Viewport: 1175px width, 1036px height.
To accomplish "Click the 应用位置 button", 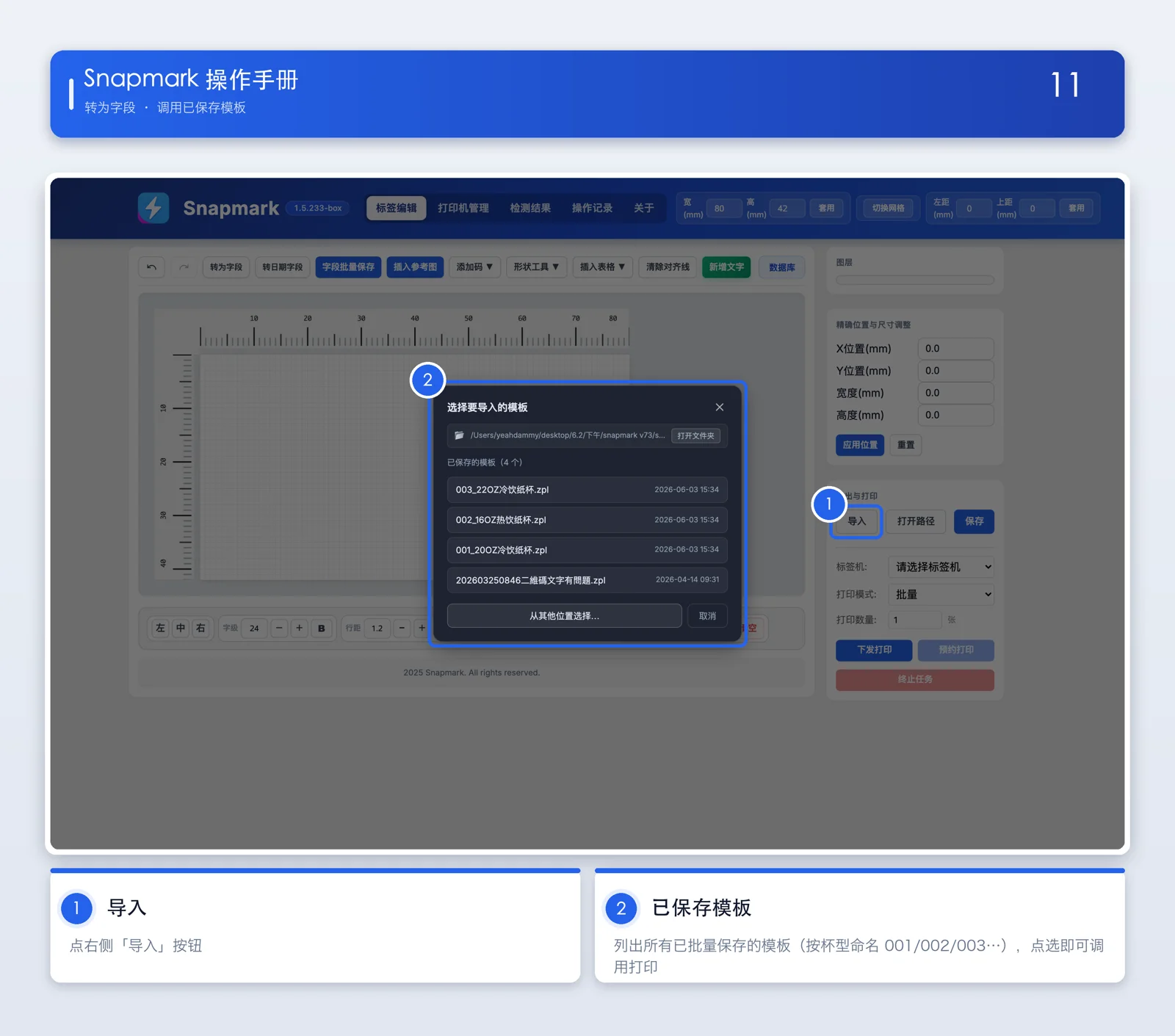I will click(860, 445).
